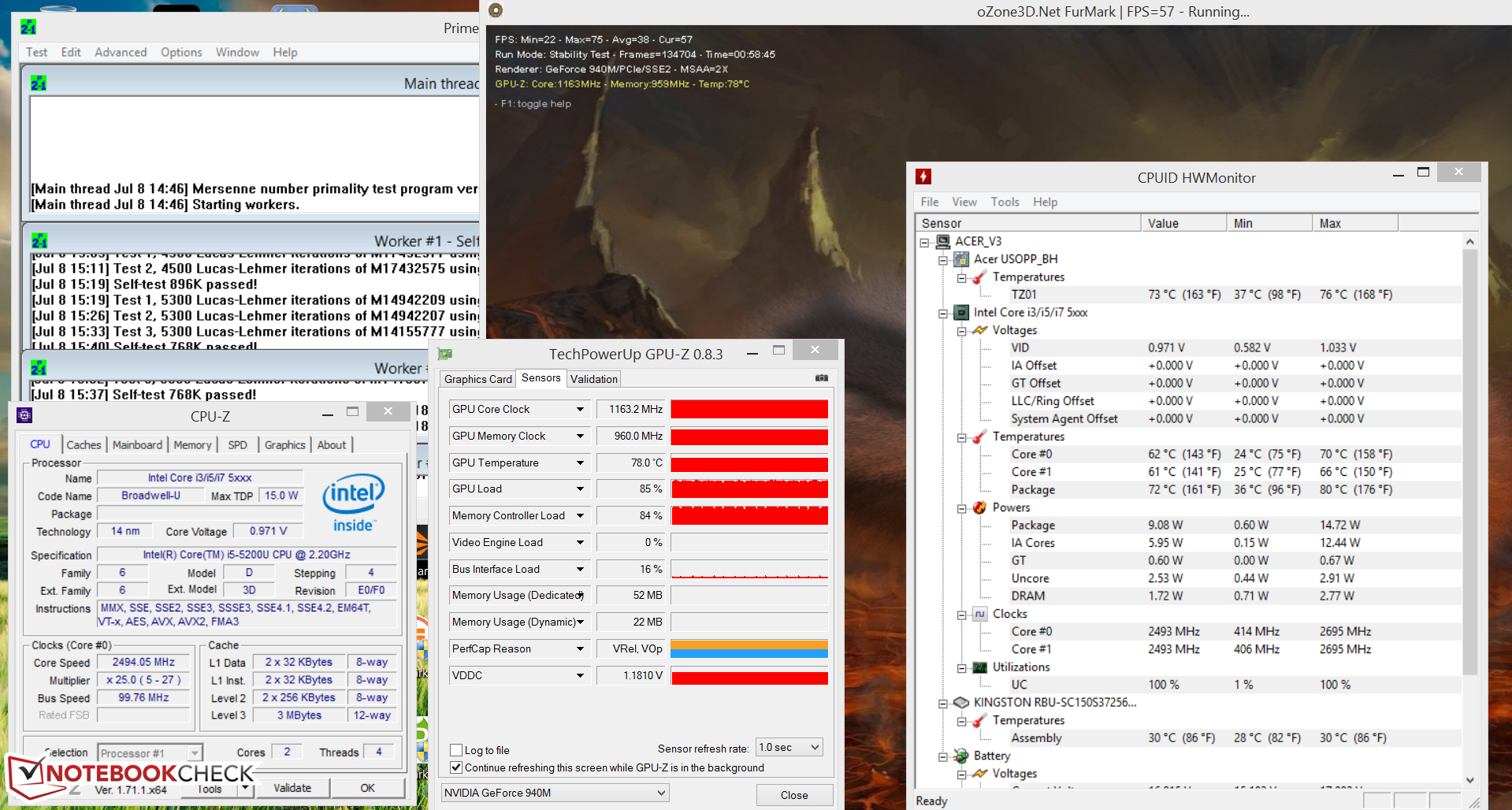Image resolution: width=1512 pixels, height=810 pixels.
Task: Open the VDDC sensor dropdown in GPU-Z
Action: [x=580, y=676]
